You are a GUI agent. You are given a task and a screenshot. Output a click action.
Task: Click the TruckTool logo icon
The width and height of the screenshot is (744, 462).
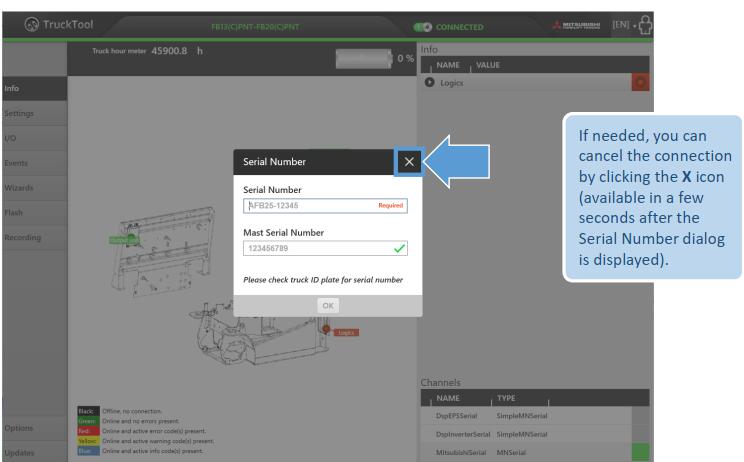(x=32, y=24)
